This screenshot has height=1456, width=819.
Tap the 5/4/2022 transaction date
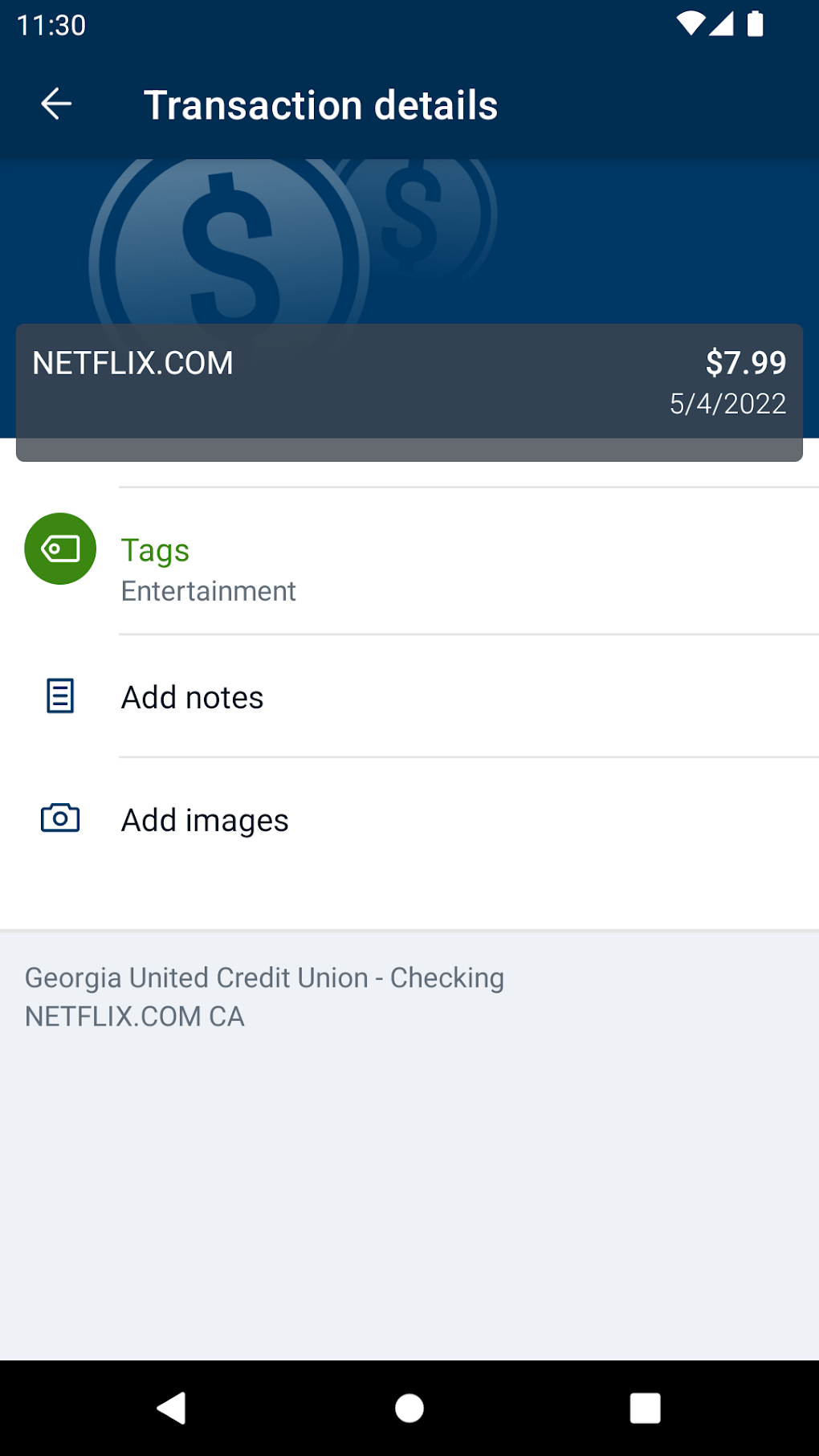pos(727,403)
